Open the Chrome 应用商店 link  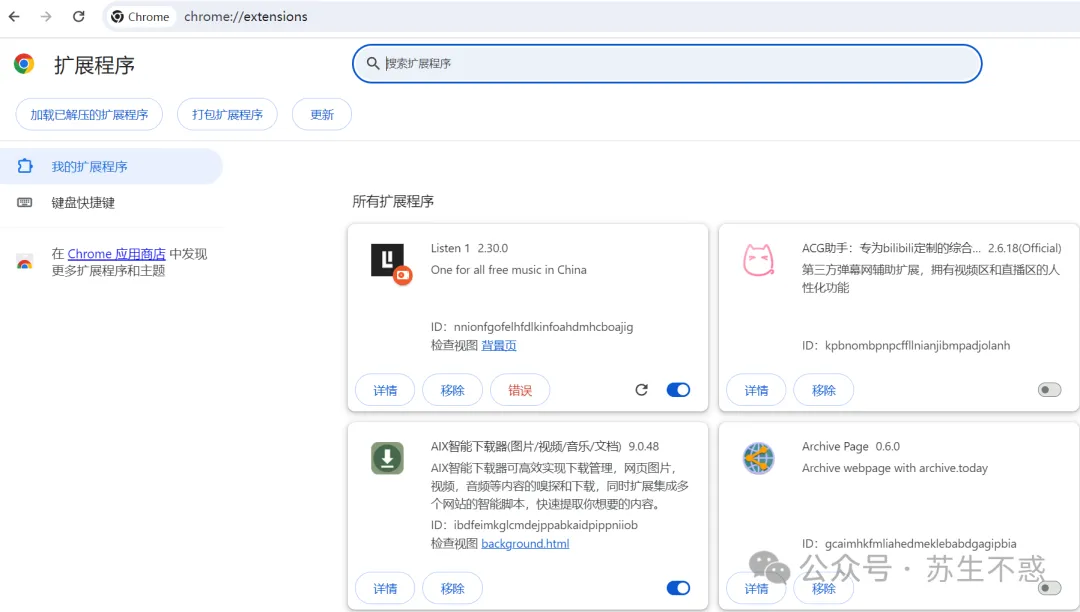click(116, 254)
